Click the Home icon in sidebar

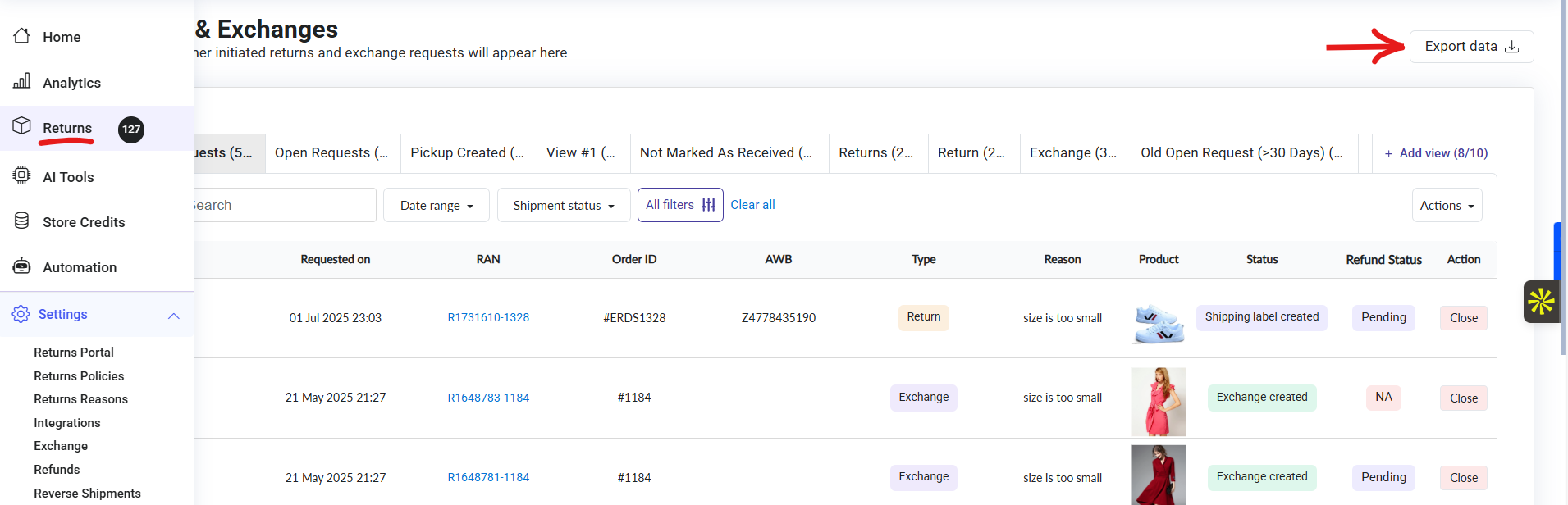tap(22, 36)
